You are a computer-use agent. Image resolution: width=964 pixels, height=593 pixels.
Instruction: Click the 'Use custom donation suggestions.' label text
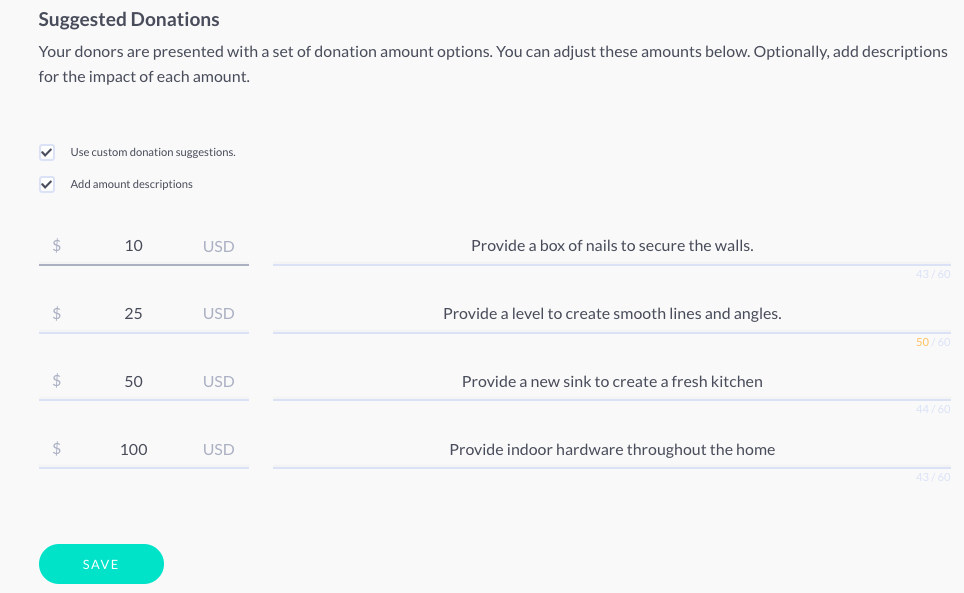click(153, 152)
